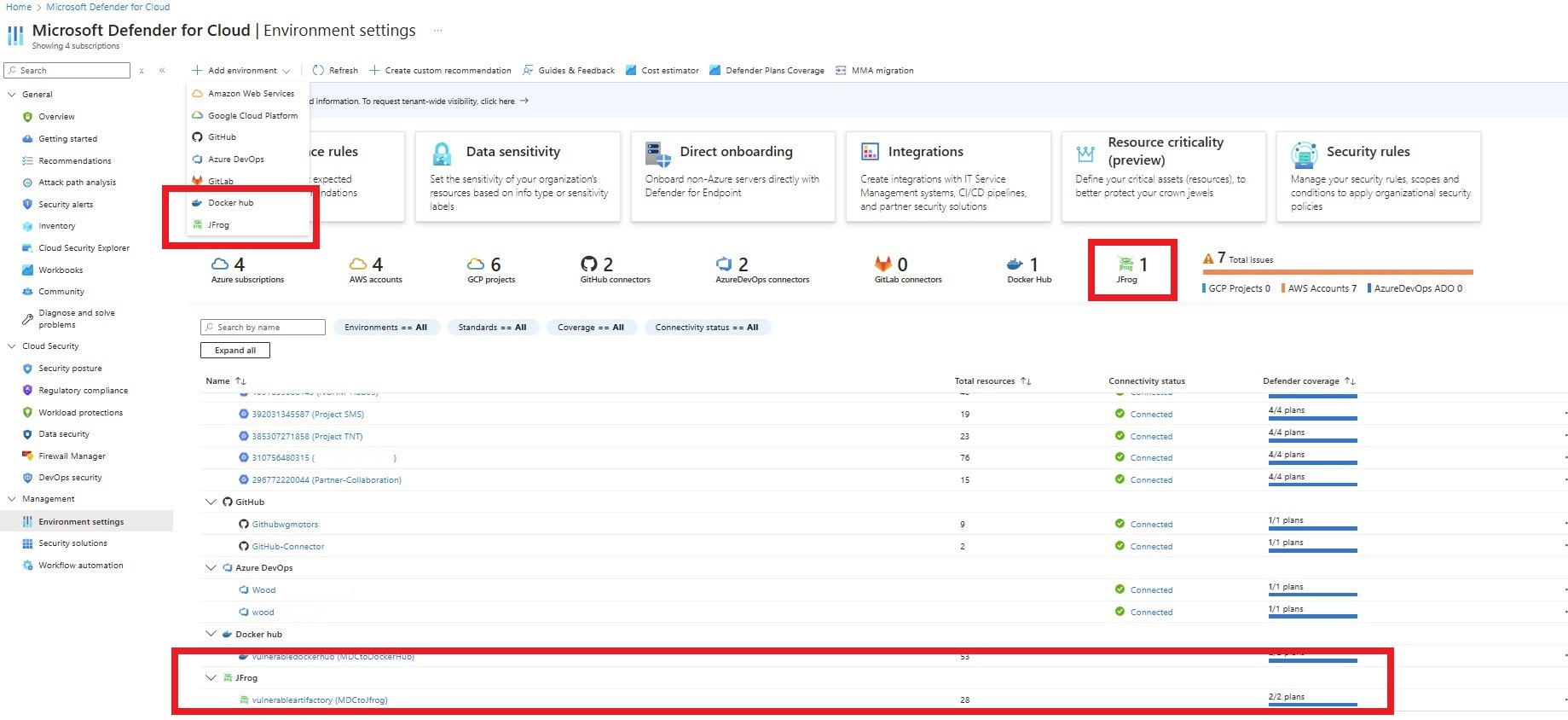
Task: Open the vulnerableartifactory (MDCtoJfrog) link
Action: [x=319, y=700]
